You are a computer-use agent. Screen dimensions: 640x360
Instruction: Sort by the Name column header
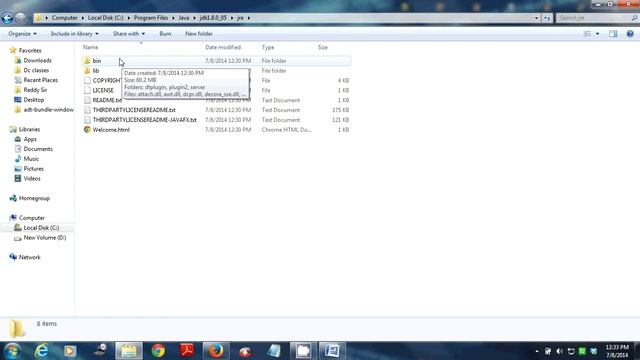click(91, 47)
